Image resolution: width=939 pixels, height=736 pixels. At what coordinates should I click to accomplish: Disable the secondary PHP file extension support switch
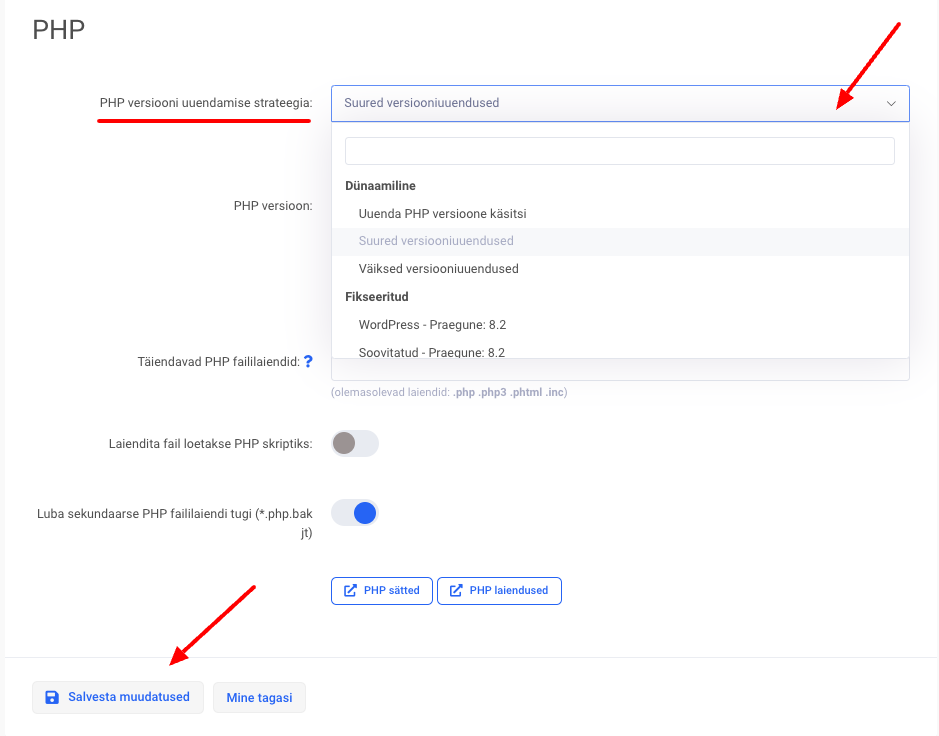pyautogui.click(x=355, y=513)
